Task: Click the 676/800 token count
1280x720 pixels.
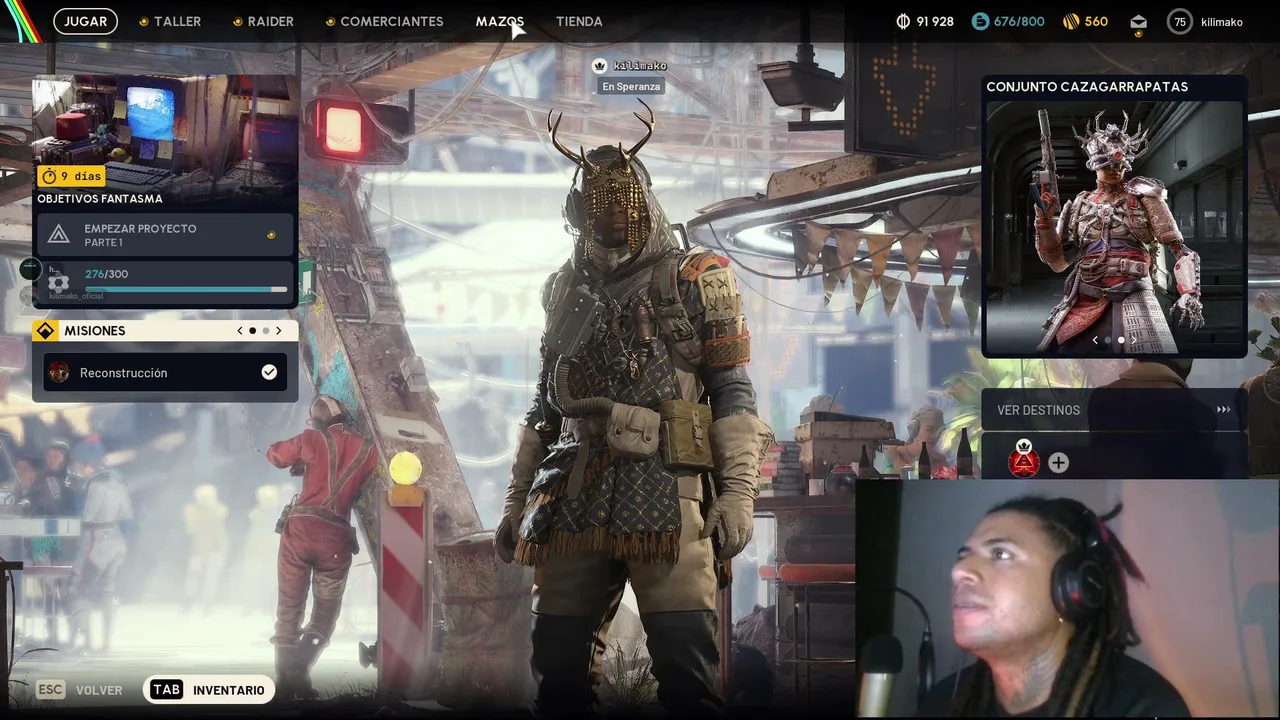Action: point(1019,21)
